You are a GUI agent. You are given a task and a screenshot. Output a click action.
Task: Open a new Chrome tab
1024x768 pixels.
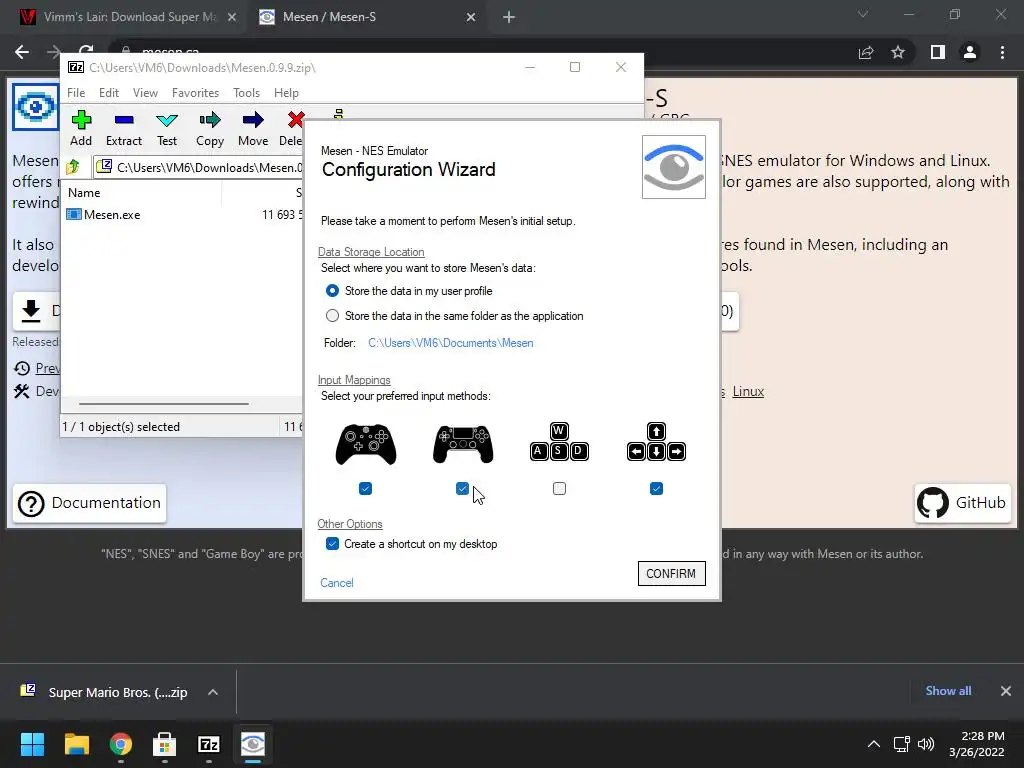point(509,17)
